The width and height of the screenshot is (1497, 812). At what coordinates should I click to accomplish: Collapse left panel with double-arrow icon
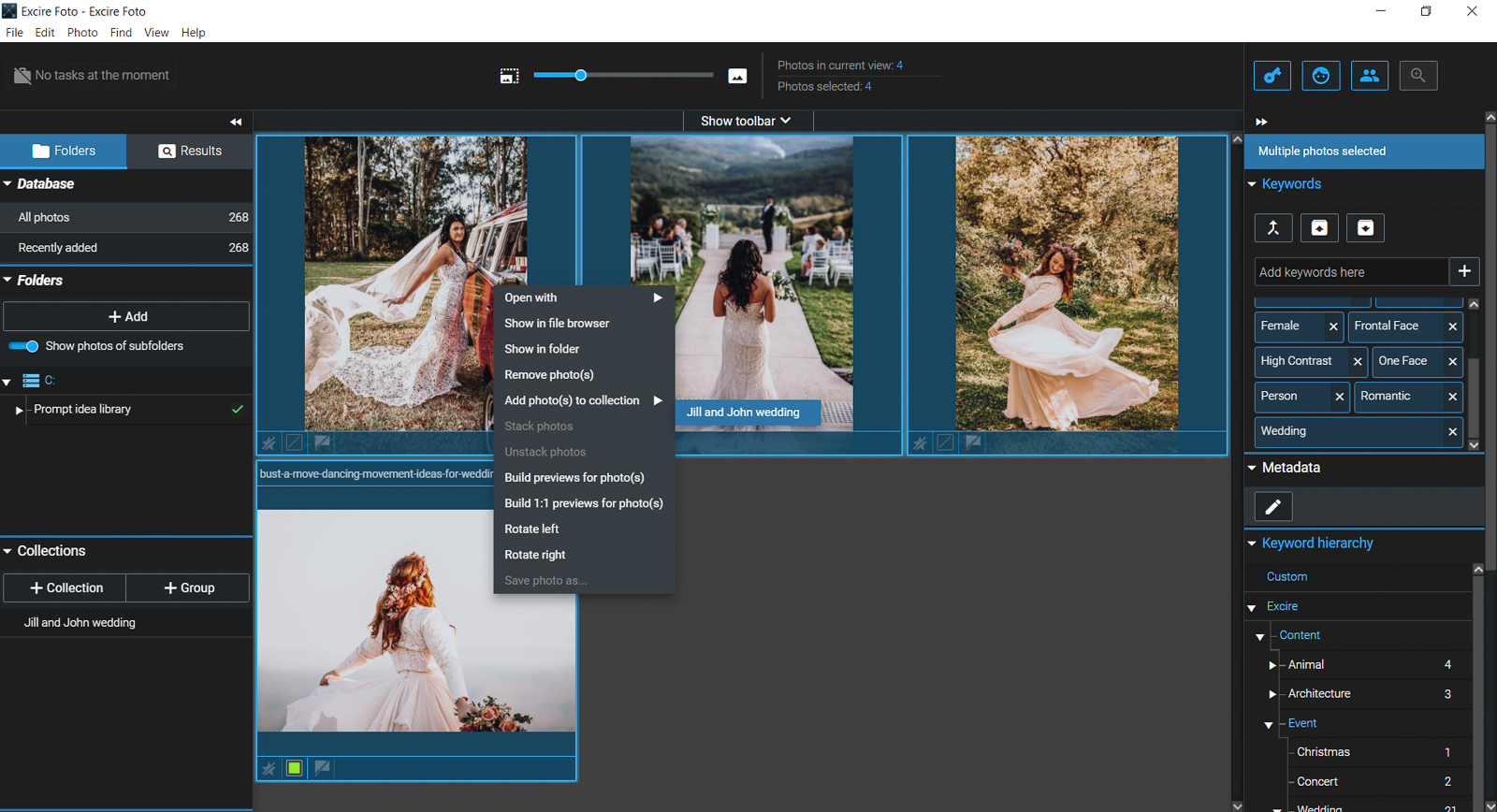coord(236,122)
